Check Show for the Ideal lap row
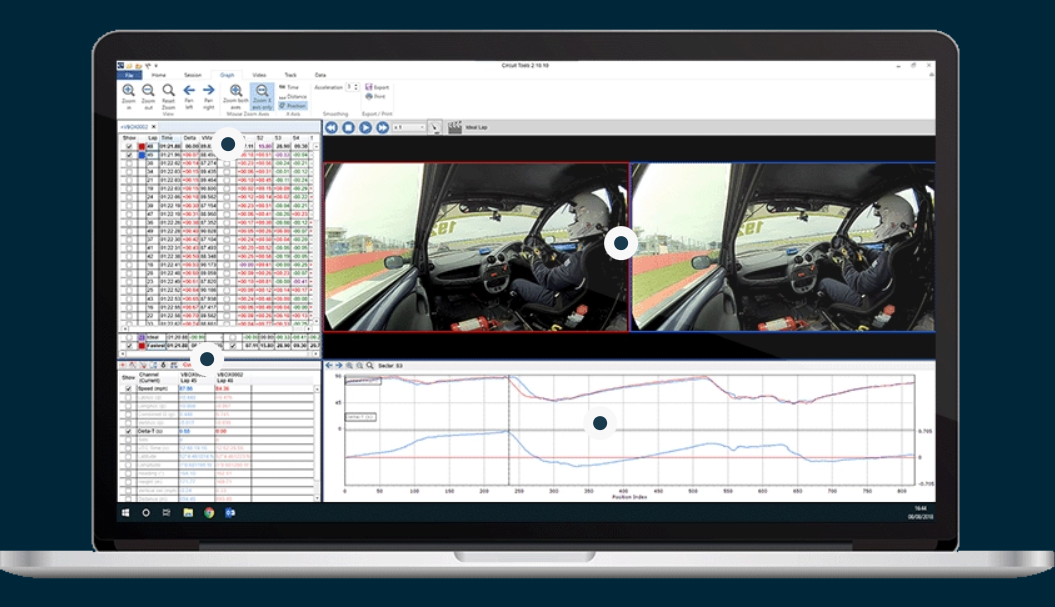 (129, 337)
